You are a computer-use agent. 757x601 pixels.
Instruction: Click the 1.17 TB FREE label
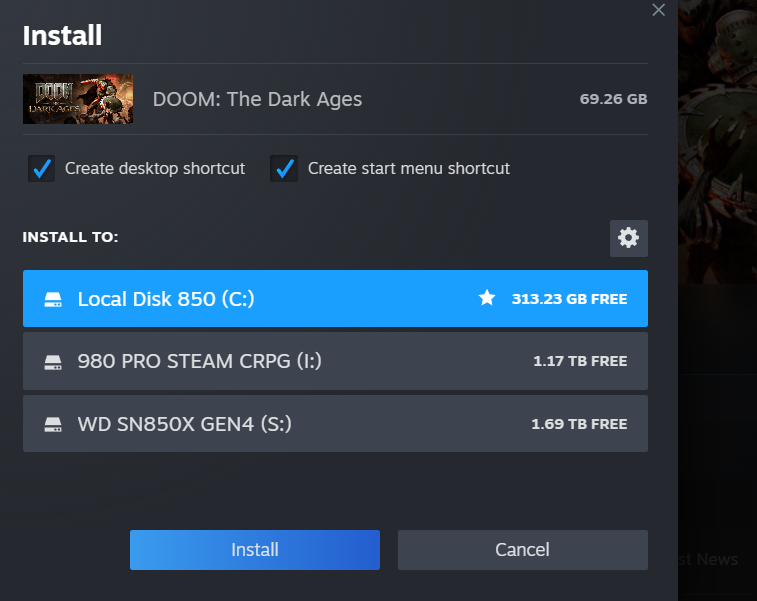click(x=580, y=362)
